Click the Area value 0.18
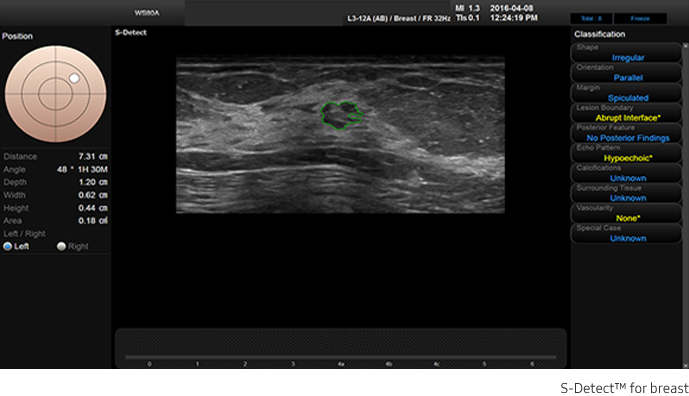This screenshot has height=396, width=689. [x=93, y=221]
